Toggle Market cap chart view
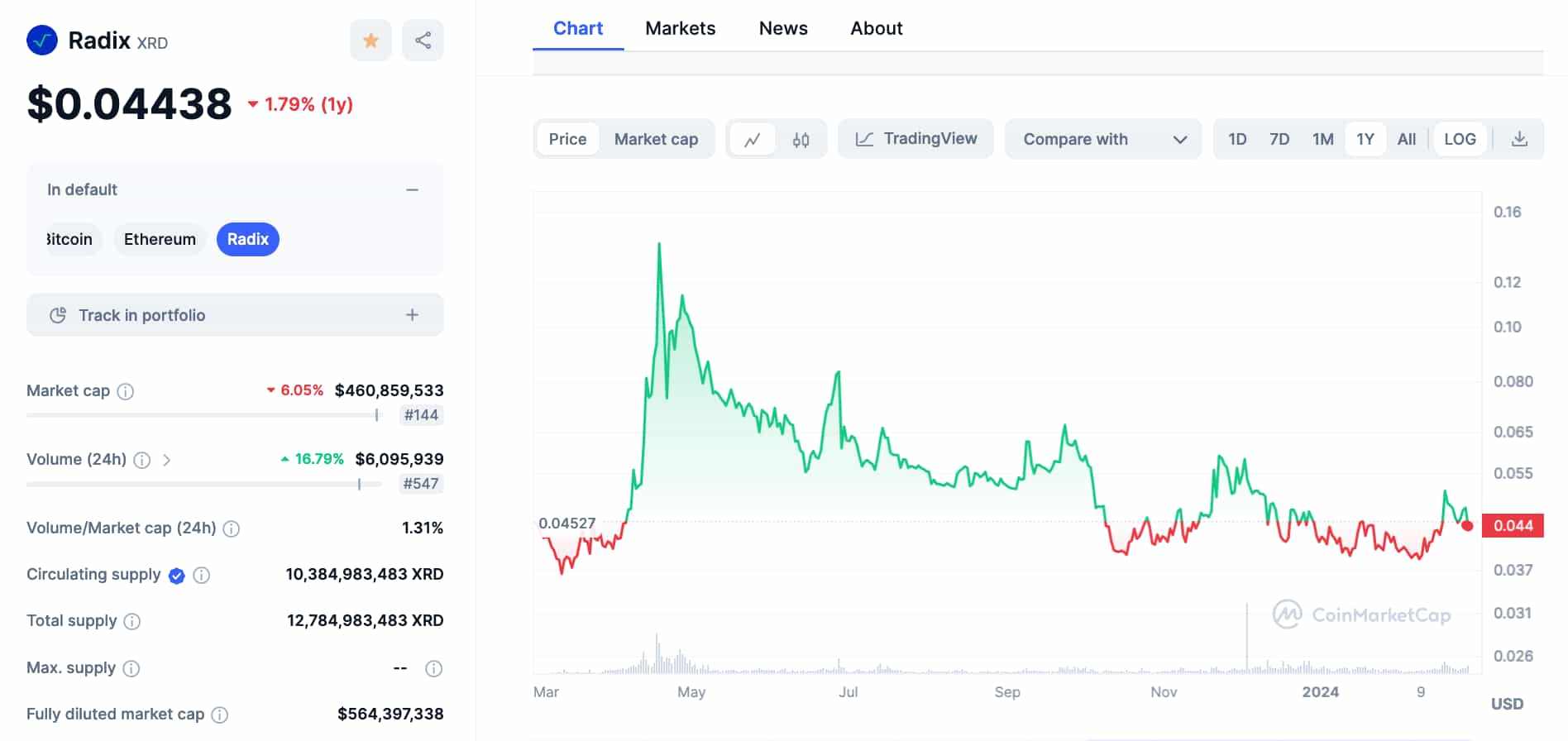This screenshot has width=1568, height=741. pyautogui.click(x=656, y=139)
